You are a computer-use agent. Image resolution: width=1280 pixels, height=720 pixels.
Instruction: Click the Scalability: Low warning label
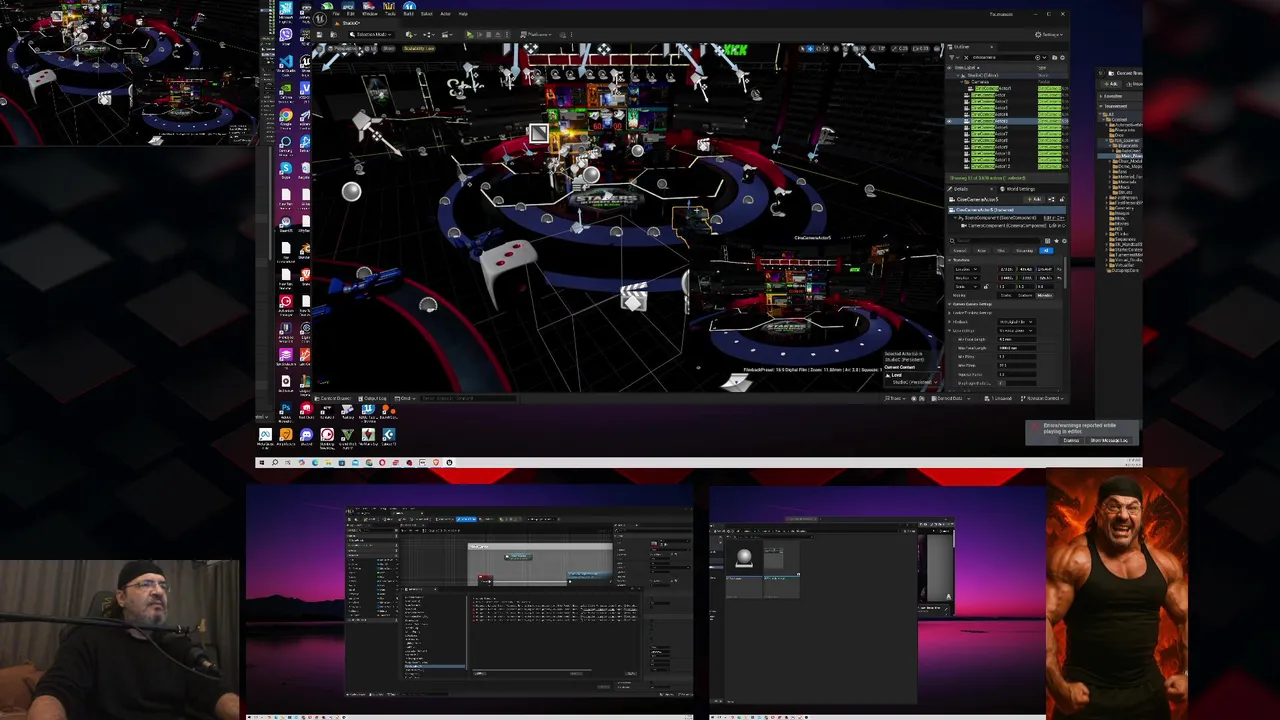(419, 48)
